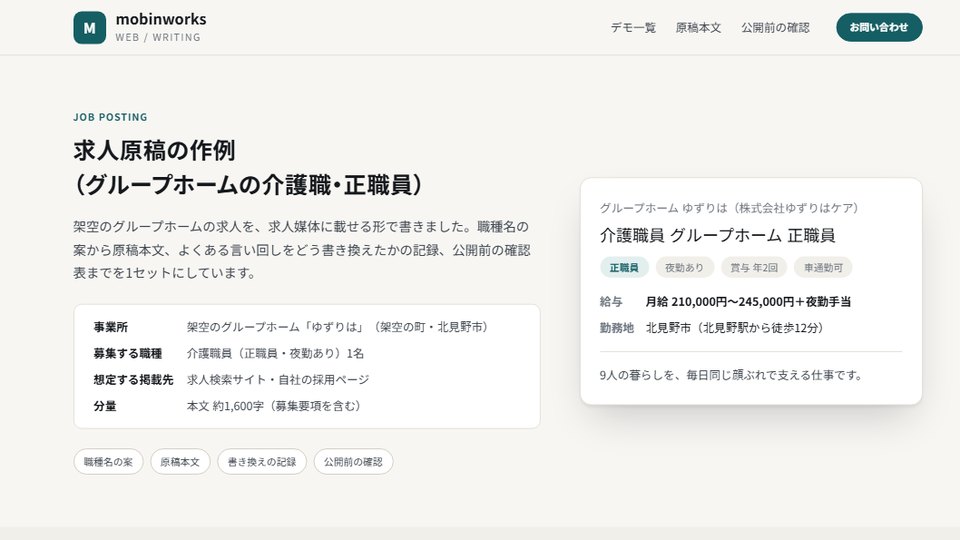Click the 募集する職種 row label
Viewport: 960px width, 540px height.
tap(128, 353)
